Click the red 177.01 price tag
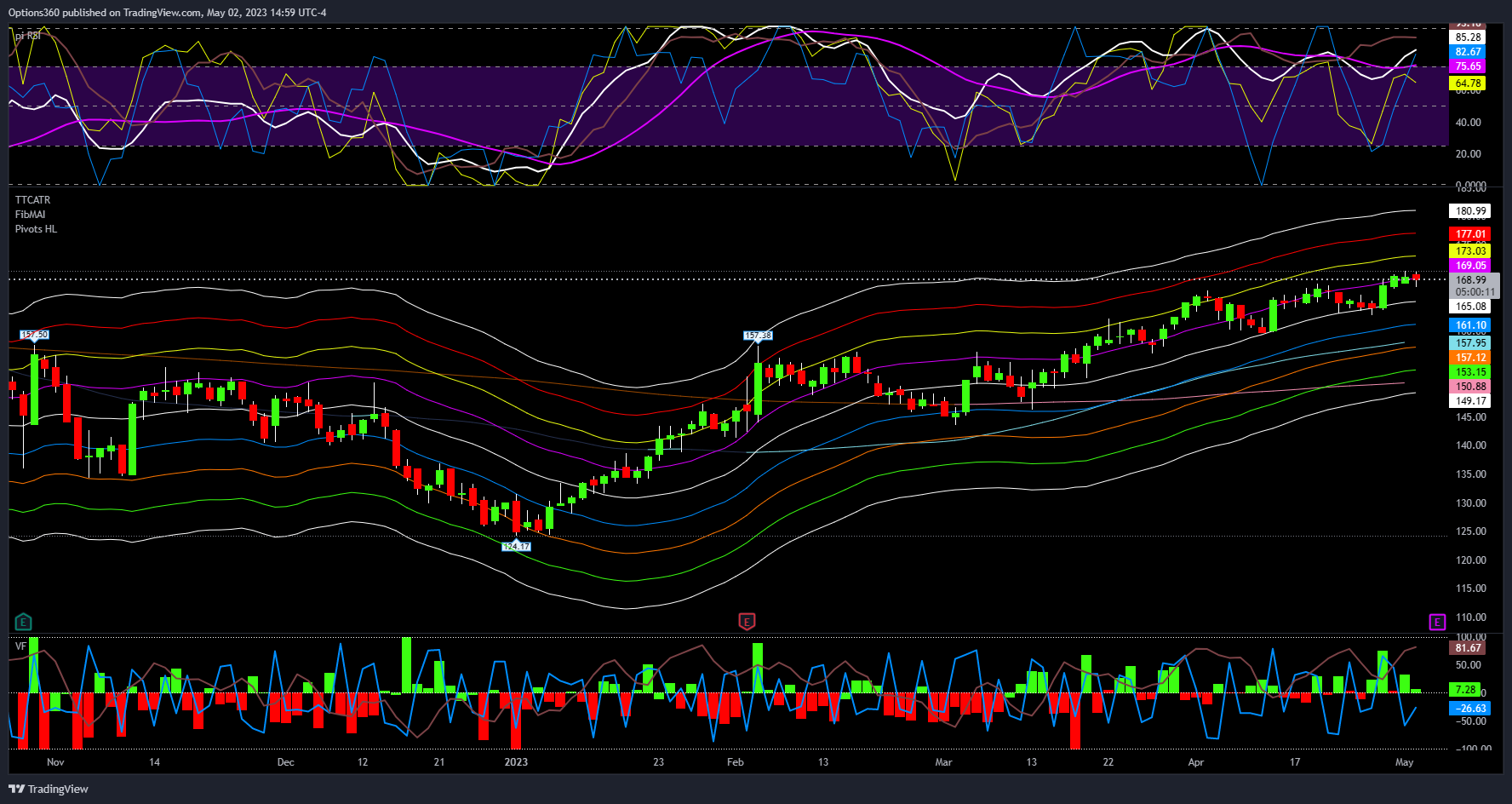The image size is (1512, 804). point(1470,234)
